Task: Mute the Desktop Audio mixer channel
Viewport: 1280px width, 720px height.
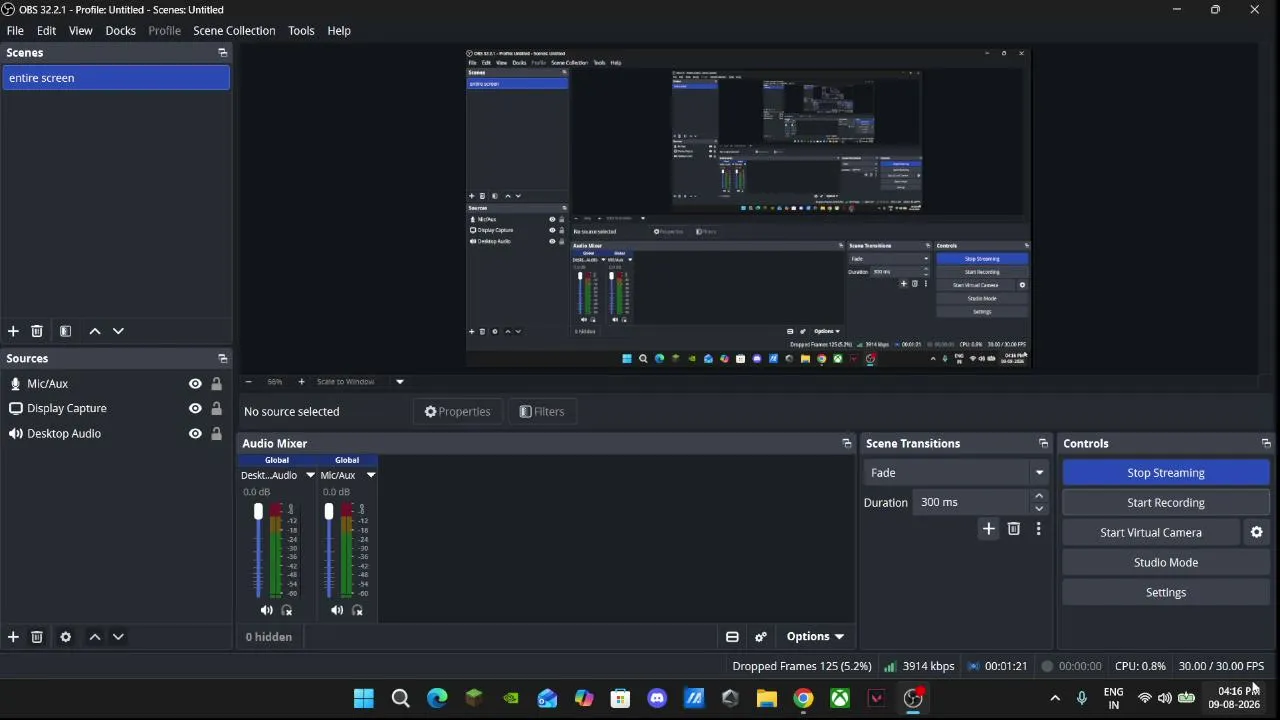Action: coord(266,611)
